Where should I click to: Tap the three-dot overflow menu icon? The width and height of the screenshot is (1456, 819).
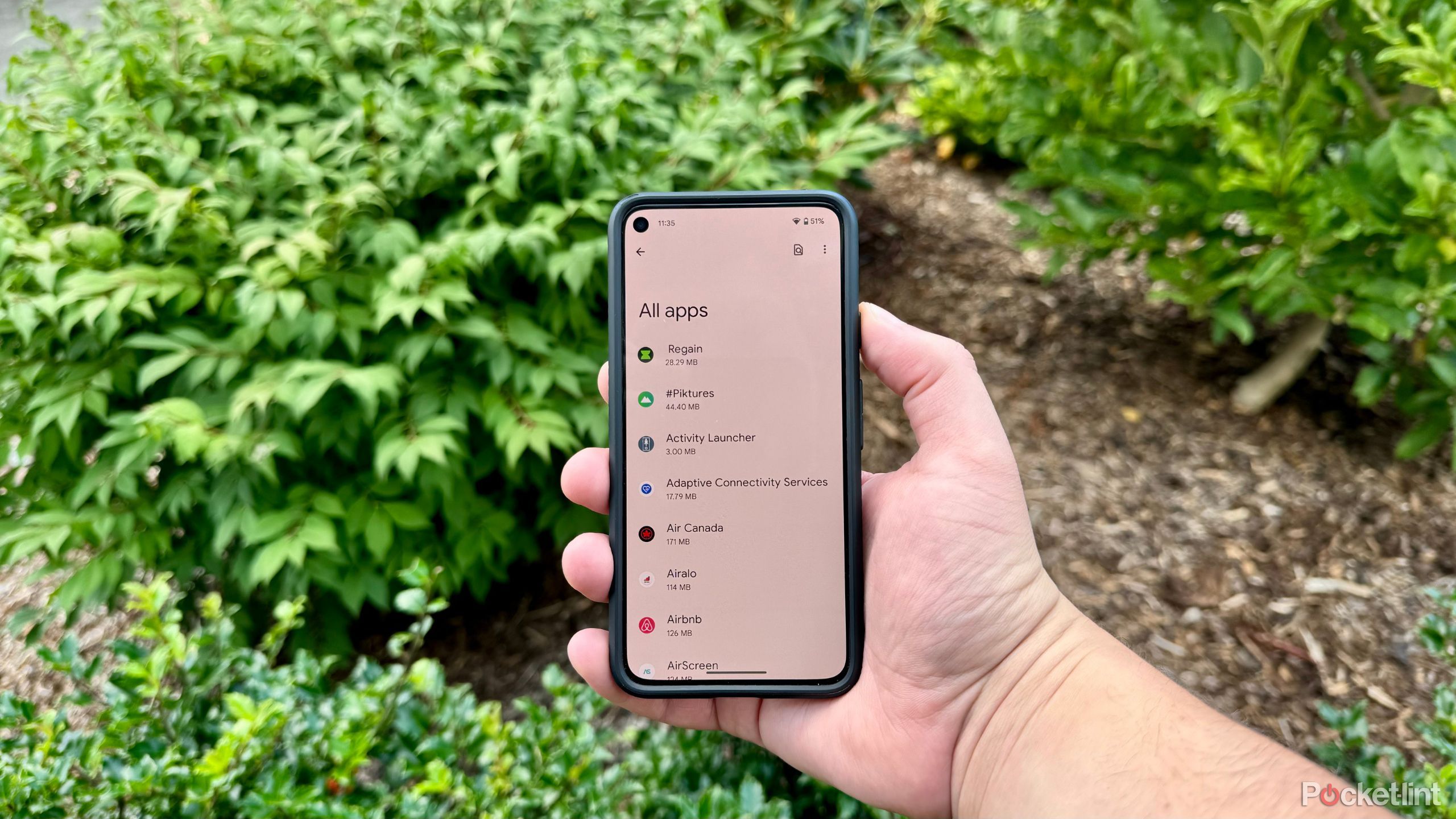pos(824,250)
